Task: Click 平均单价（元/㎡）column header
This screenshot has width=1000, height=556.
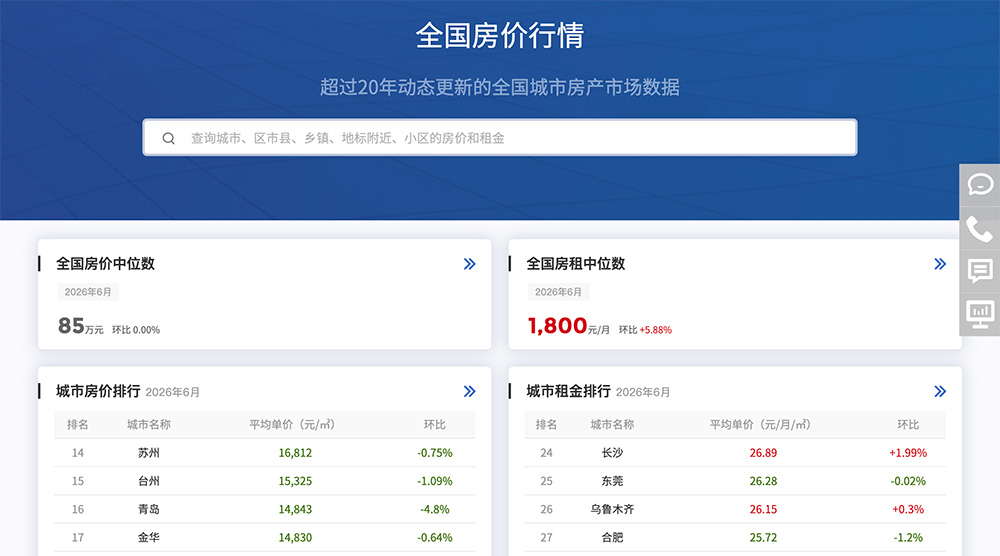Action: point(292,425)
